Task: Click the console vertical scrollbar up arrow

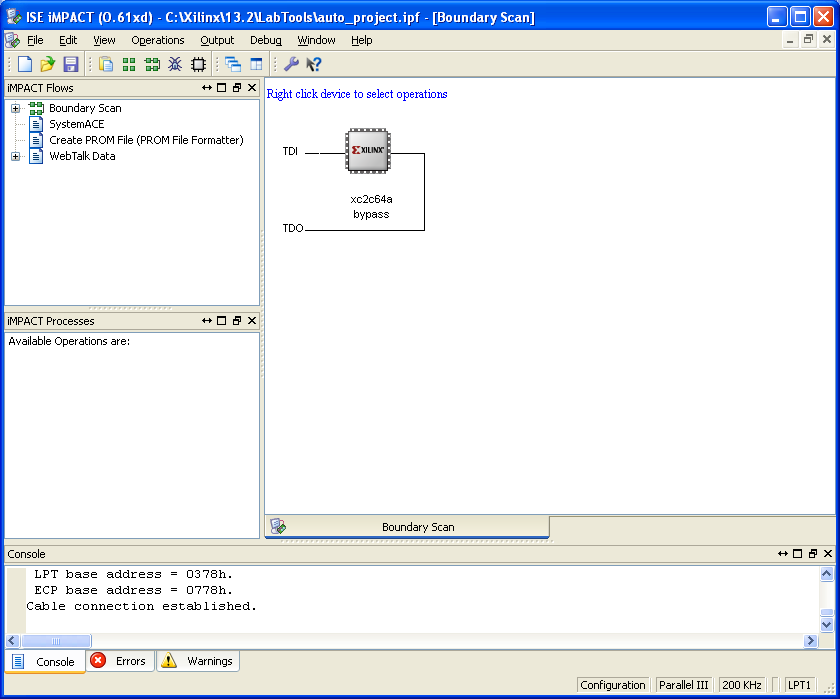Action: coord(827,574)
